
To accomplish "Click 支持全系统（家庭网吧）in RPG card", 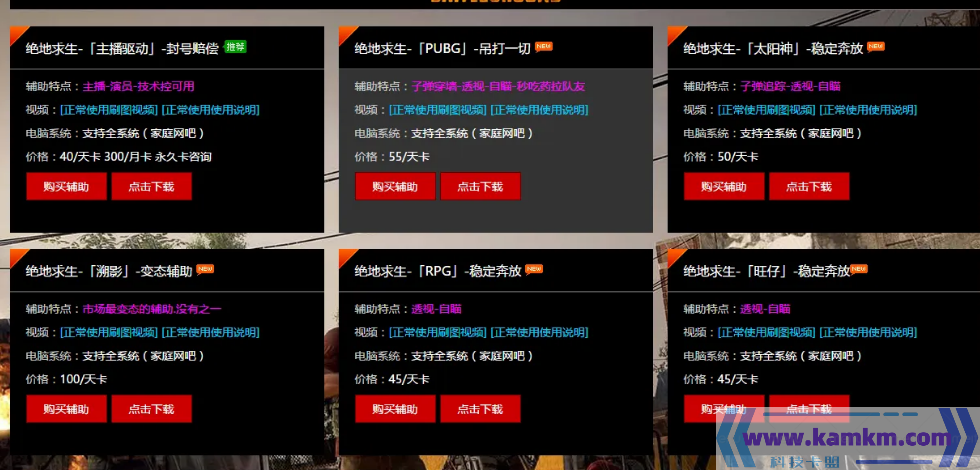I will (472, 356).
